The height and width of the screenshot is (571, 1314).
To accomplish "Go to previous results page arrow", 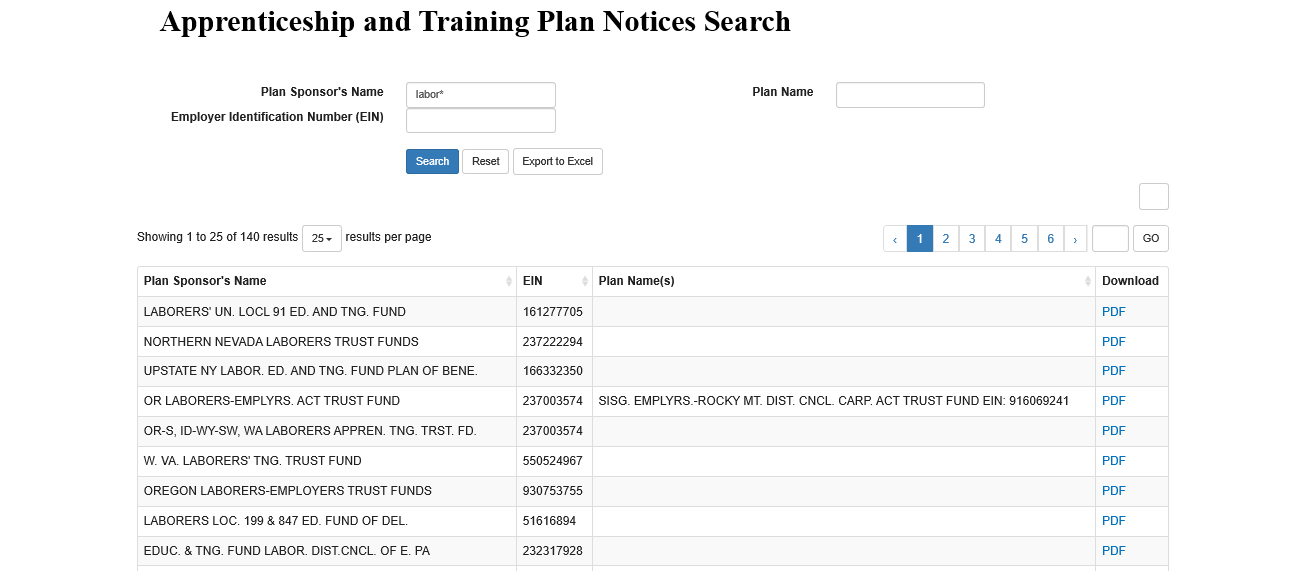I will coord(895,238).
